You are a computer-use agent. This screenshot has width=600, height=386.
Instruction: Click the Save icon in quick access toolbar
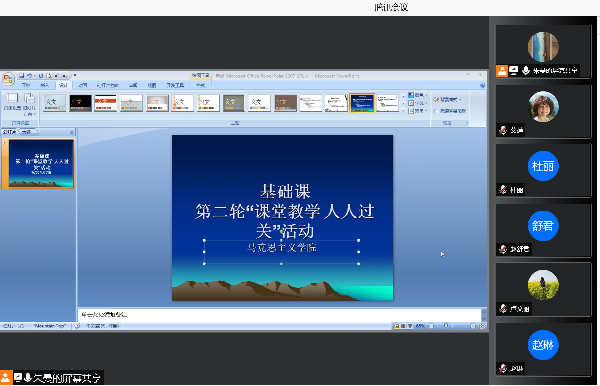point(22,76)
